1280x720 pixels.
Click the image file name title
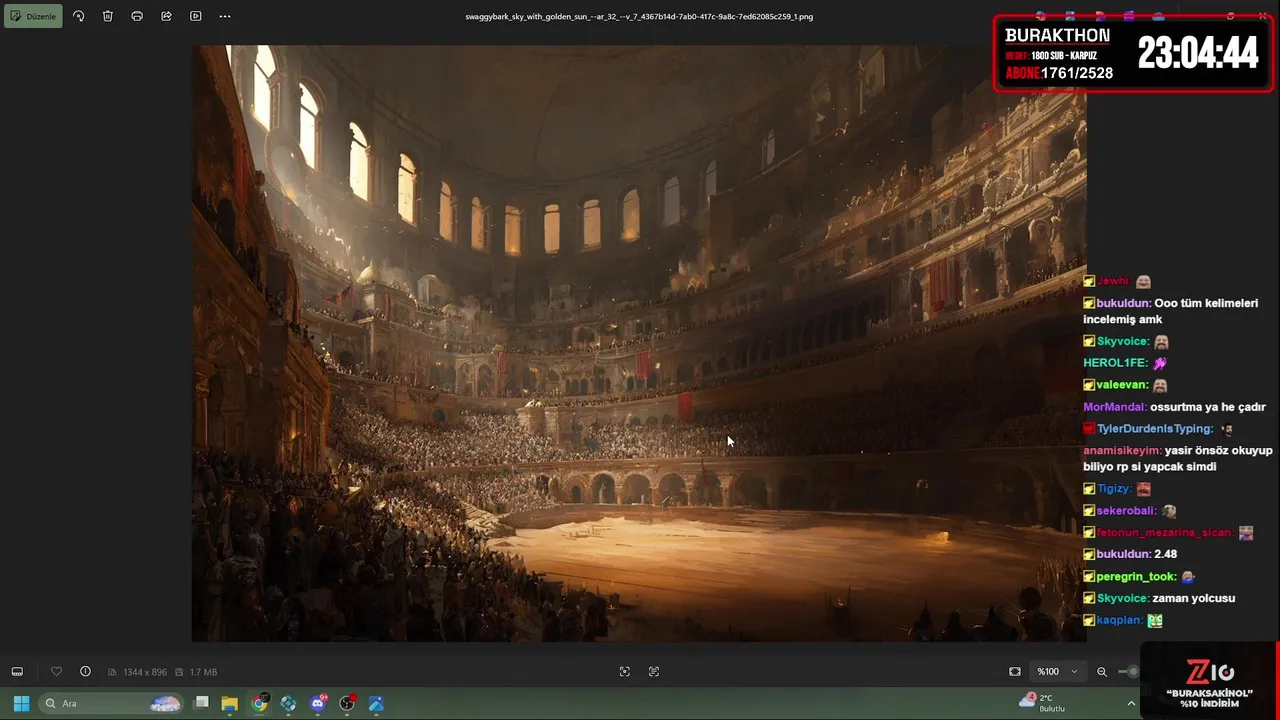coord(639,16)
